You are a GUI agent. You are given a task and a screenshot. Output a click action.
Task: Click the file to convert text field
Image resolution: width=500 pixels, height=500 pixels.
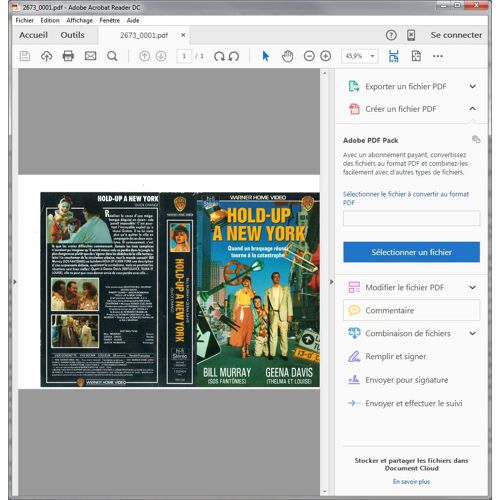point(412,218)
